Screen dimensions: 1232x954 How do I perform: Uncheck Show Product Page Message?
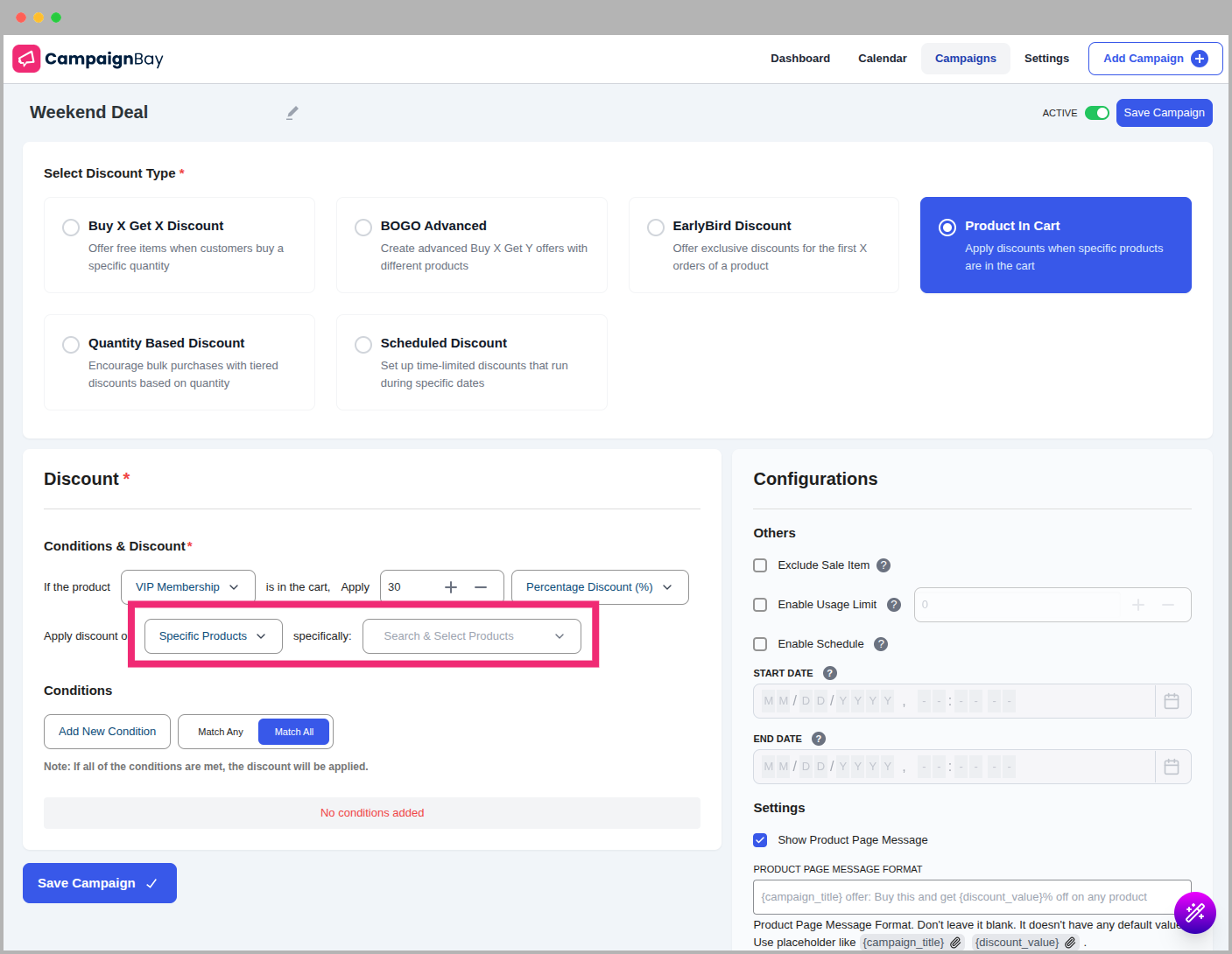pyautogui.click(x=760, y=840)
